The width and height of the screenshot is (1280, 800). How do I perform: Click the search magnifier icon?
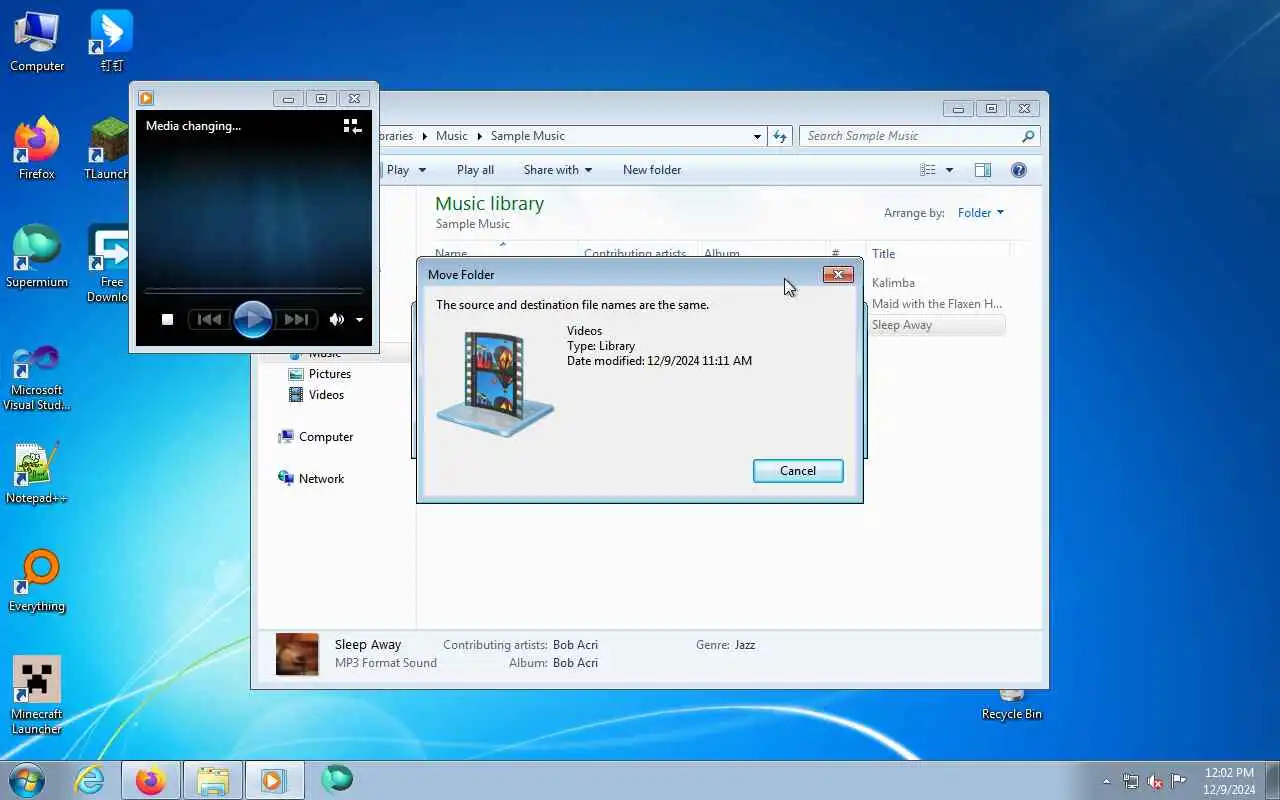pos(1028,136)
